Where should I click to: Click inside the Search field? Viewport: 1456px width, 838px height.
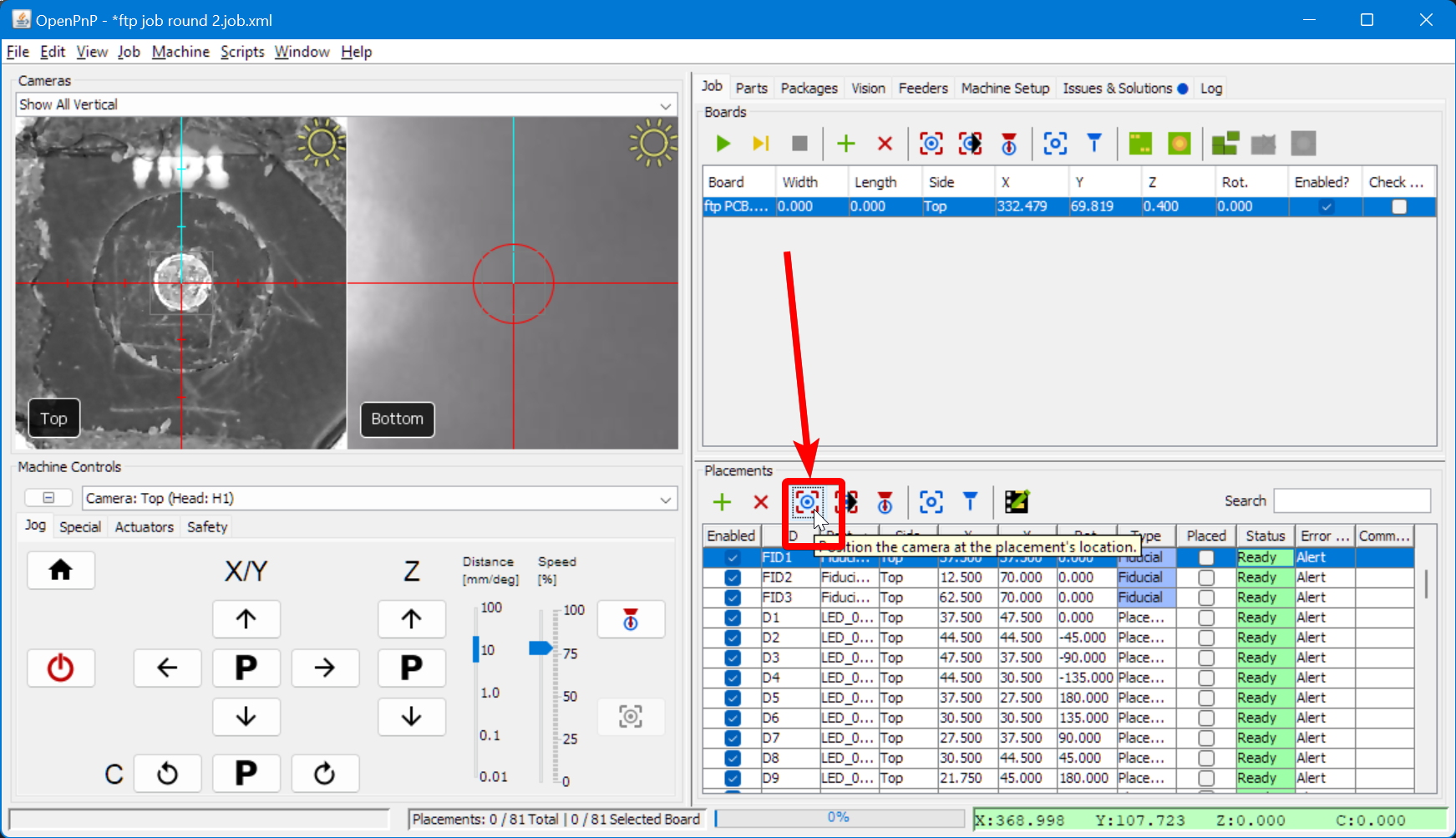click(1352, 500)
